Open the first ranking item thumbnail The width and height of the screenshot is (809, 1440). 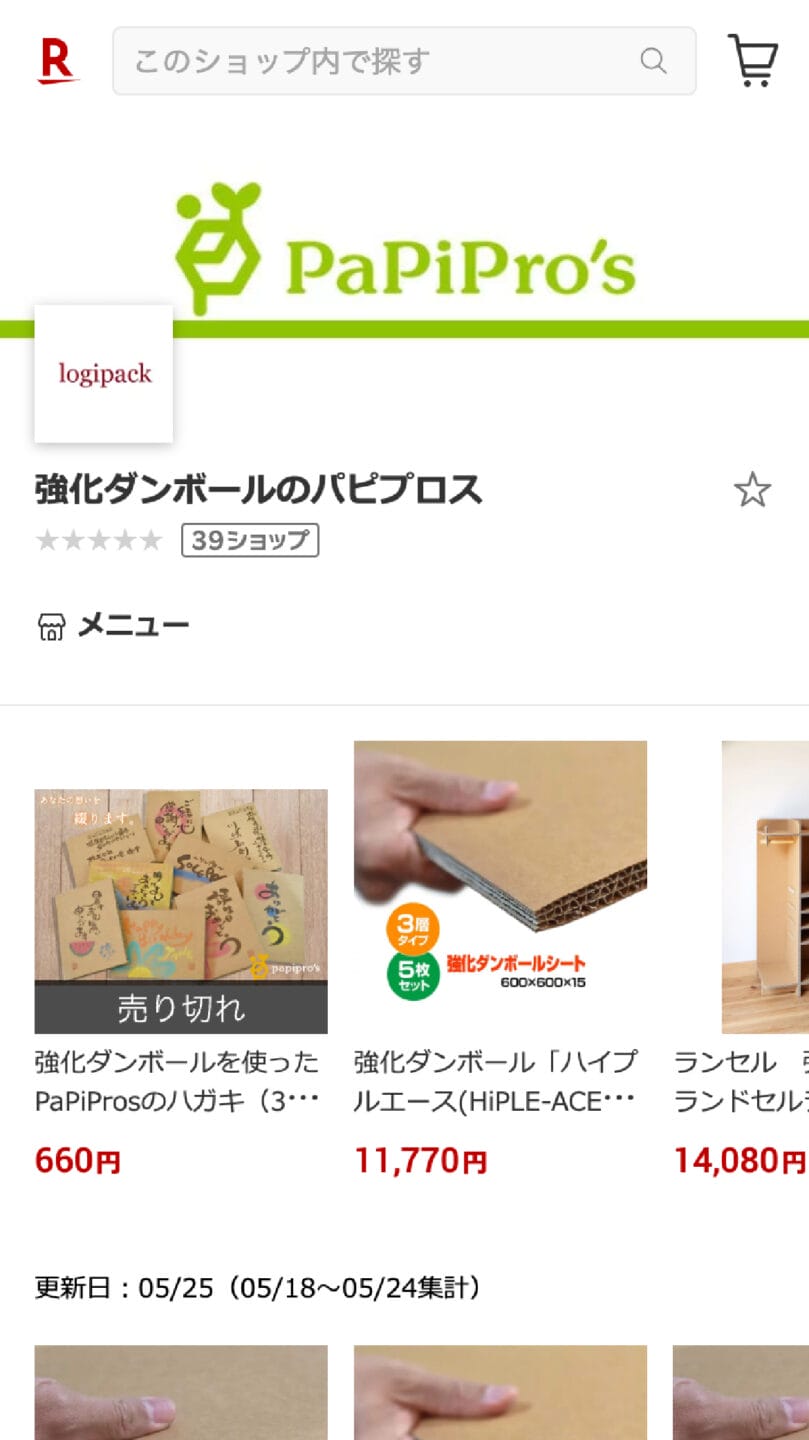(181, 1392)
